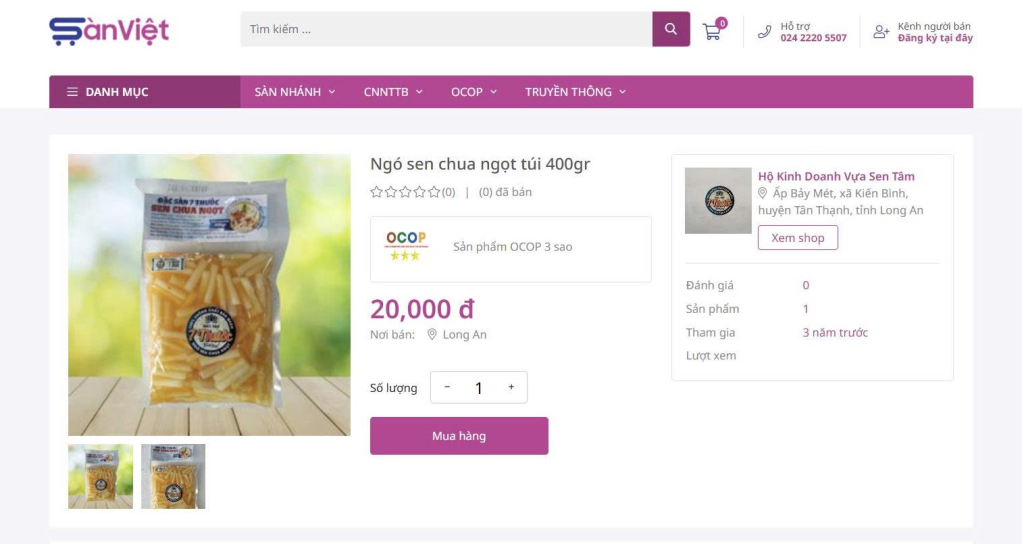
Task: Click the seller channel user icon
Action: coord(881,32)
